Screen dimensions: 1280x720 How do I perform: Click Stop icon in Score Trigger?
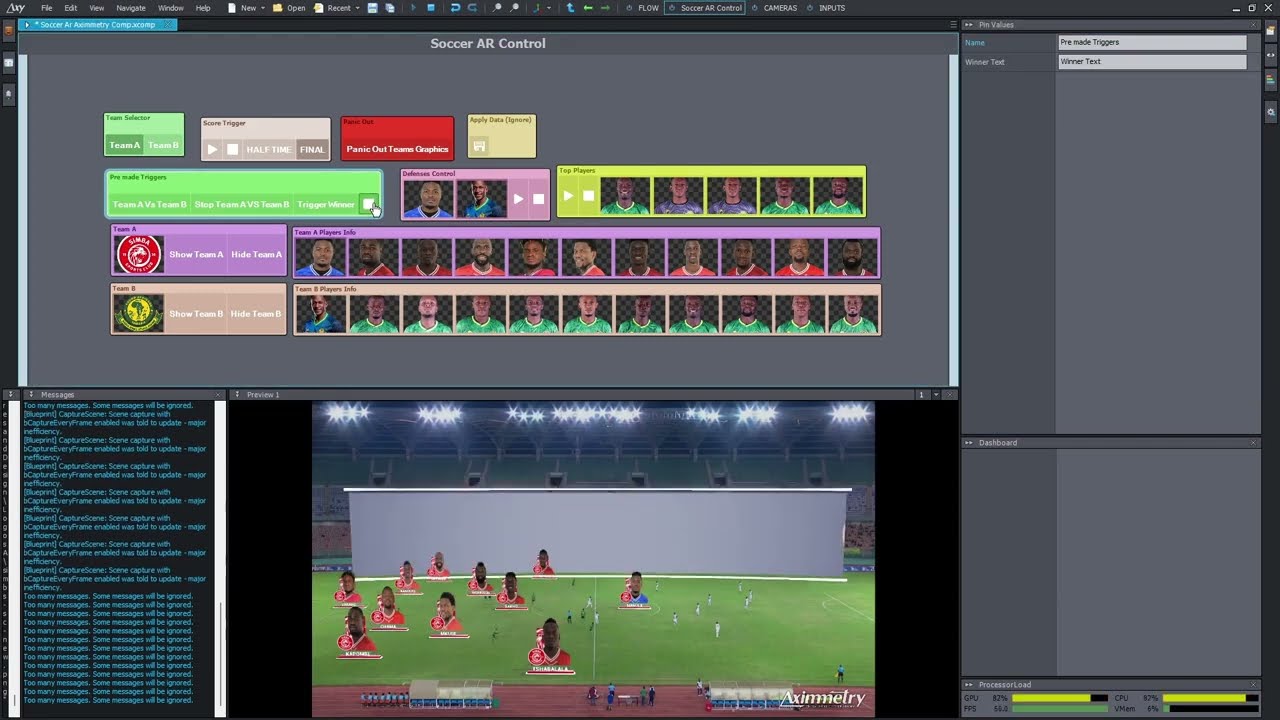[232, 149]
